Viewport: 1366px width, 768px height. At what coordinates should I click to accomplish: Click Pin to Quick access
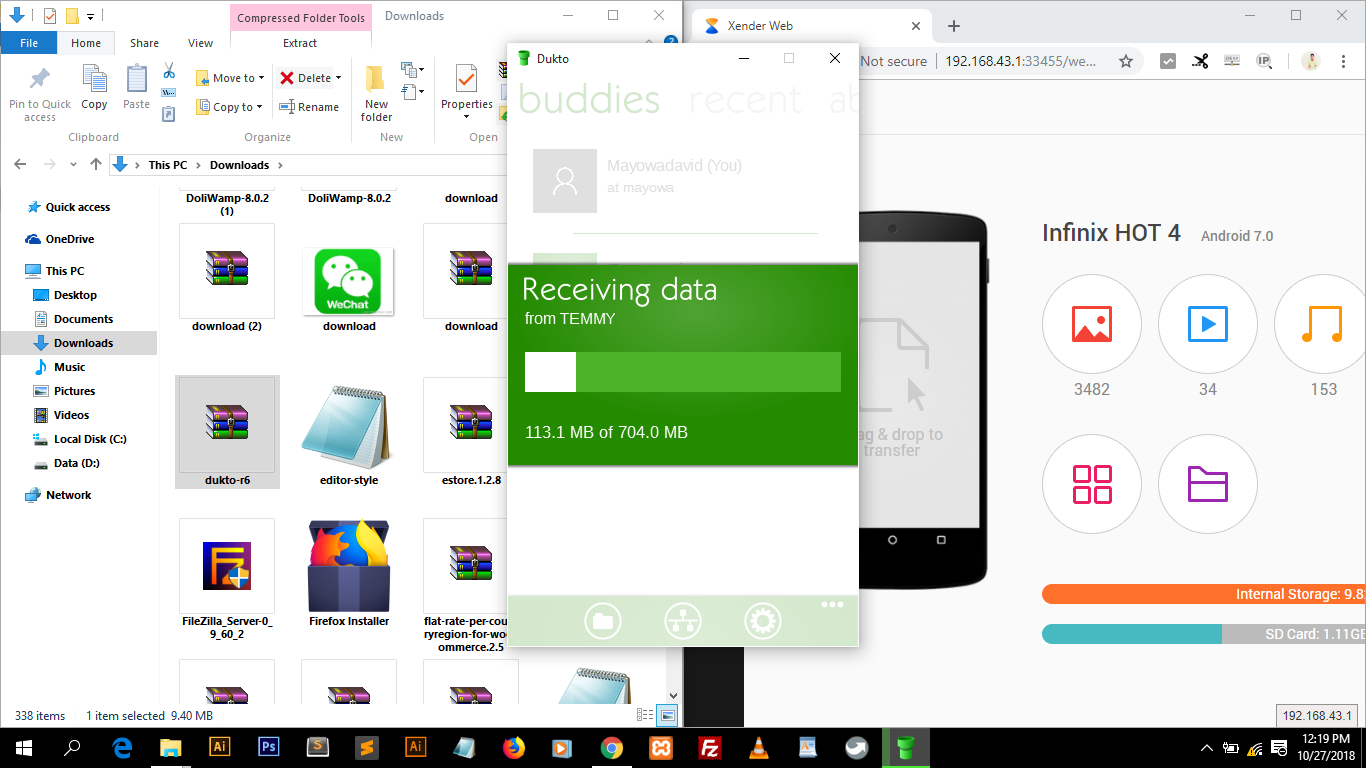[40, 94]
